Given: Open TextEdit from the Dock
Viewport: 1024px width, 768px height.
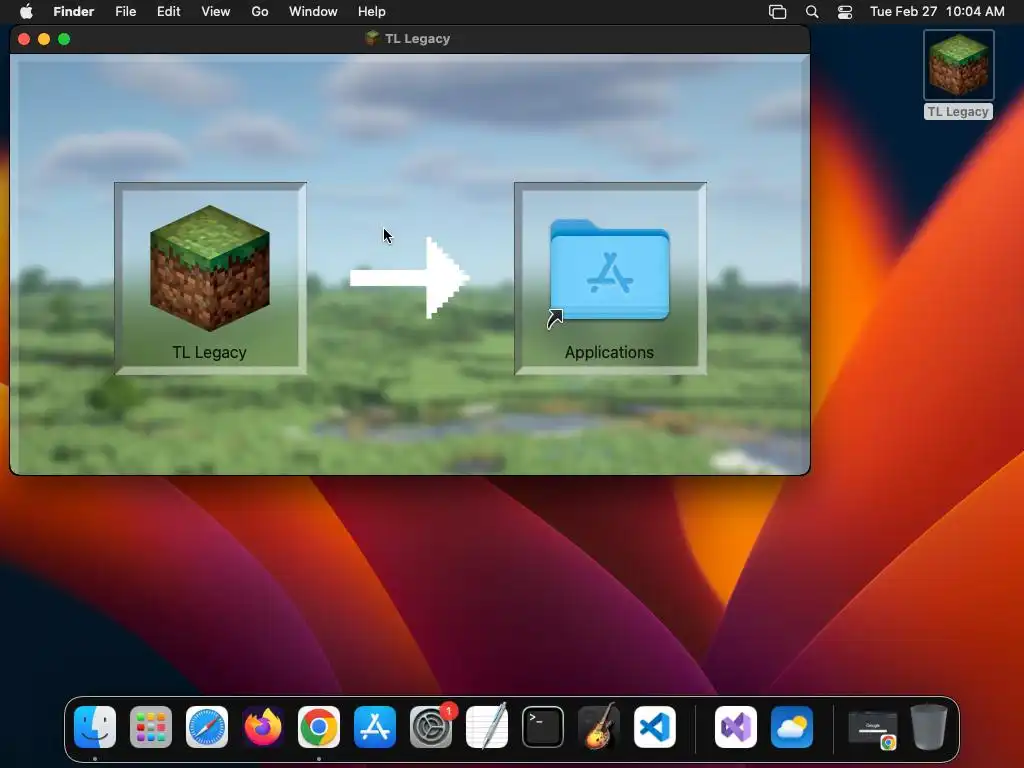Looking at the screenshot, I should click(x=487, y=727).
